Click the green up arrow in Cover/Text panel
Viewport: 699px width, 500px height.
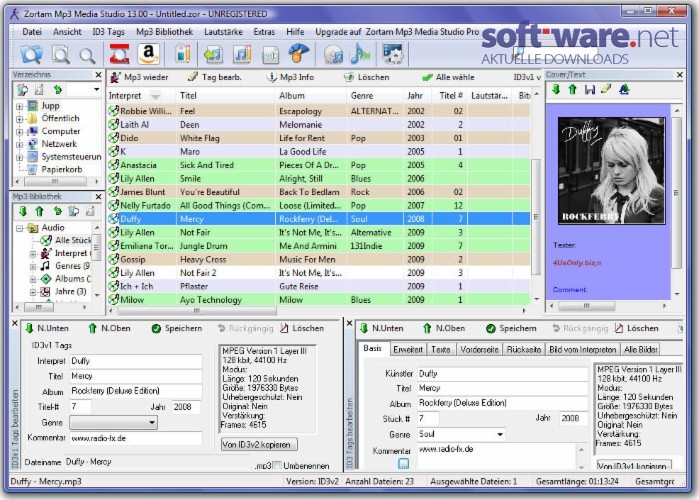[573, 90]
